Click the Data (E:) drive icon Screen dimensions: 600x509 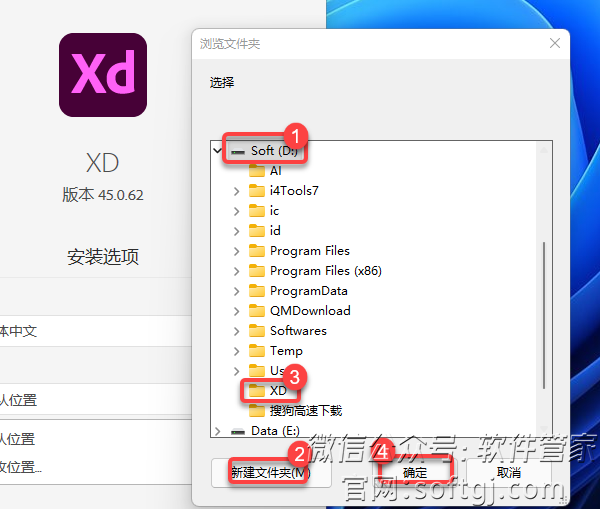(x=238, y=432)
